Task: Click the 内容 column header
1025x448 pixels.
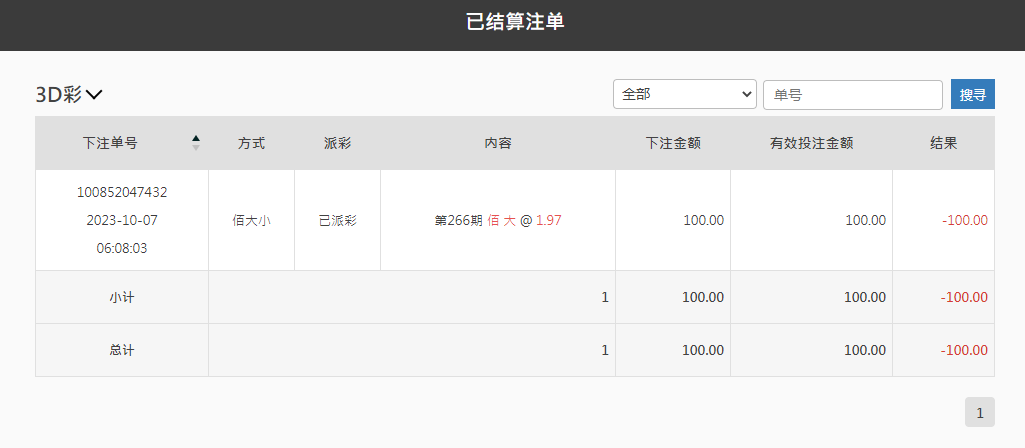Action: (497, 143)
